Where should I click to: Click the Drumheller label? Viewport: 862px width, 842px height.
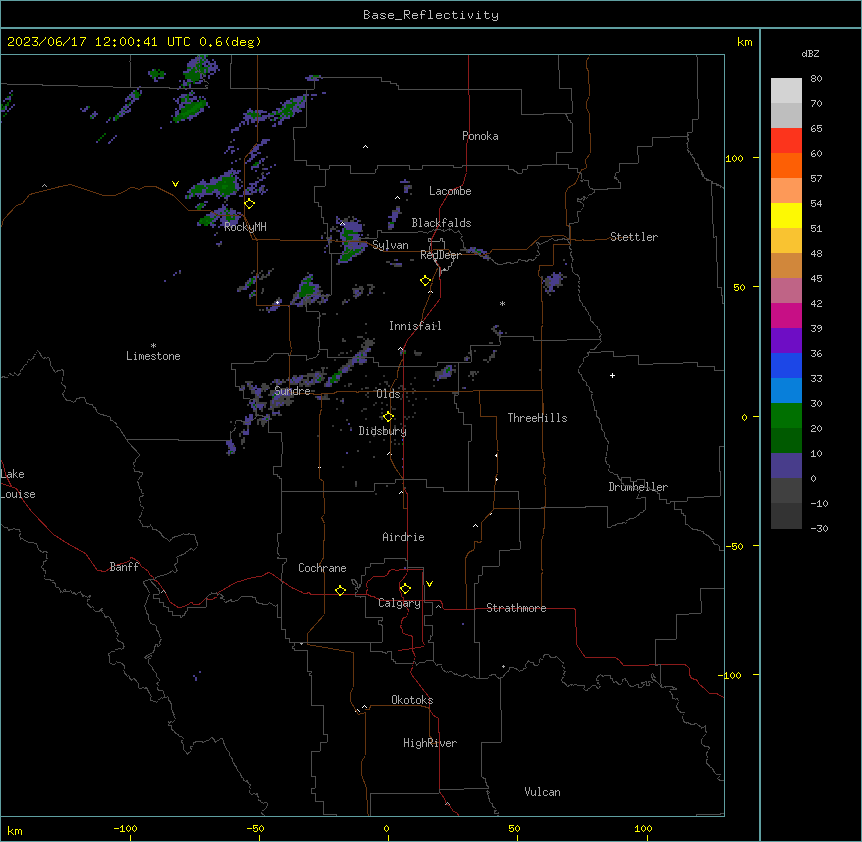(638, 487)
